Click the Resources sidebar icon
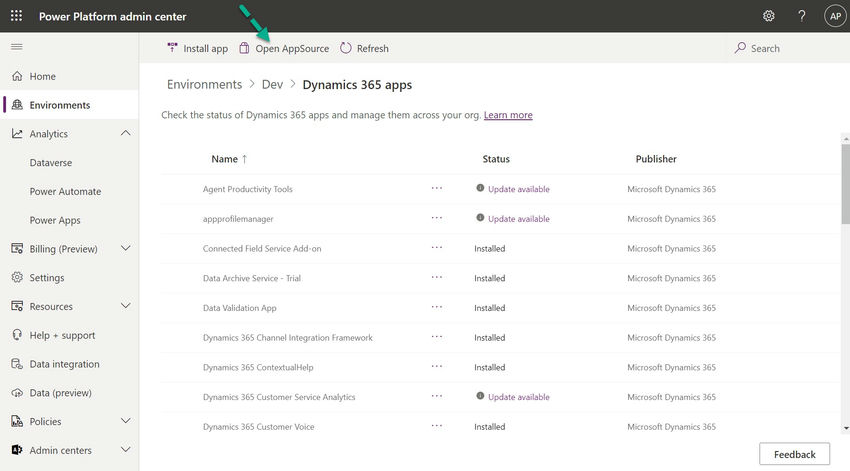The image size is (850, 471). tap(17, 306)
